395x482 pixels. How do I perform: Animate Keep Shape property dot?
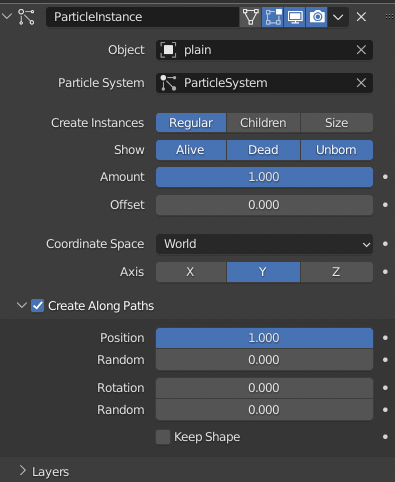[x=385, y=437]
